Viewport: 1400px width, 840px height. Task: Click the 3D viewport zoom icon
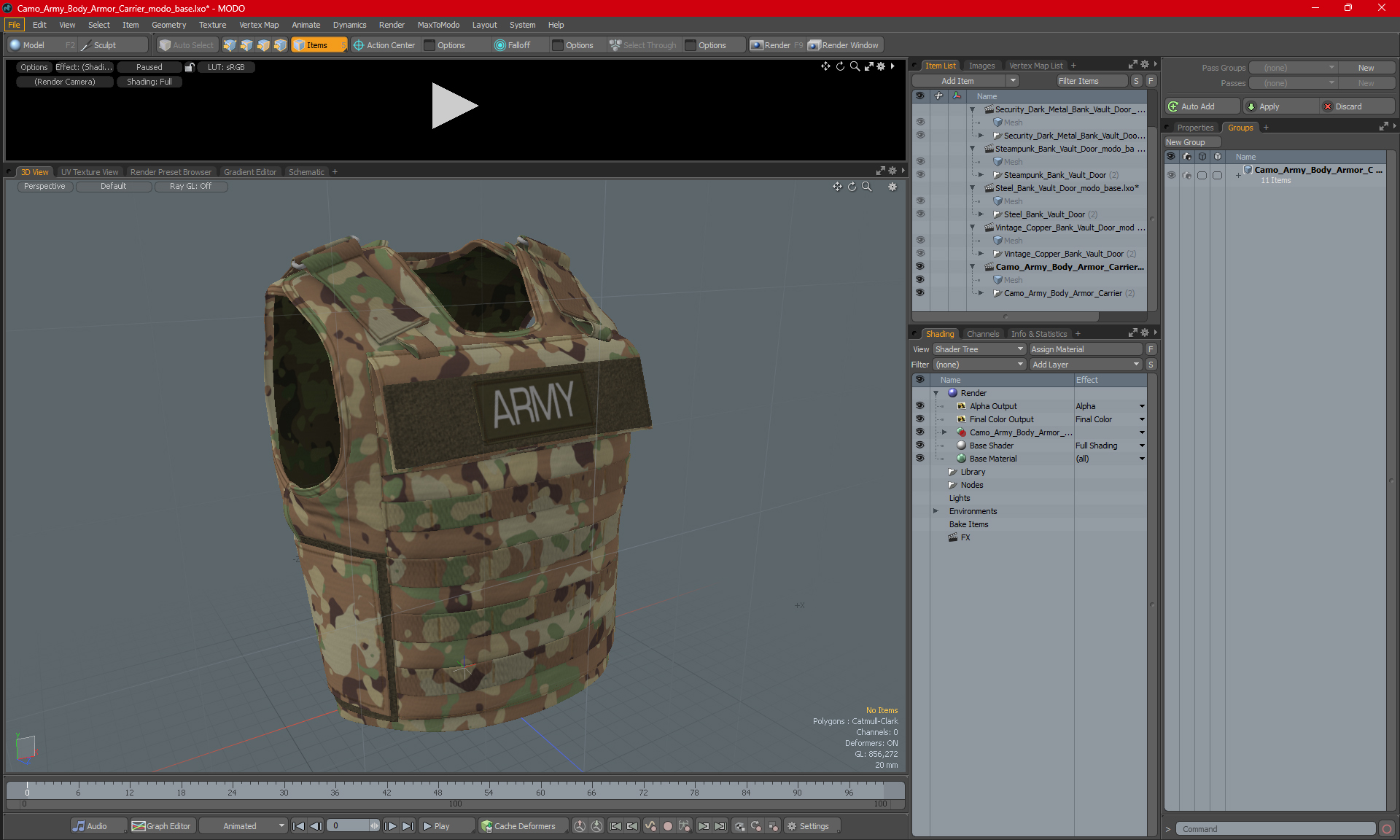(x=867, y=187)
